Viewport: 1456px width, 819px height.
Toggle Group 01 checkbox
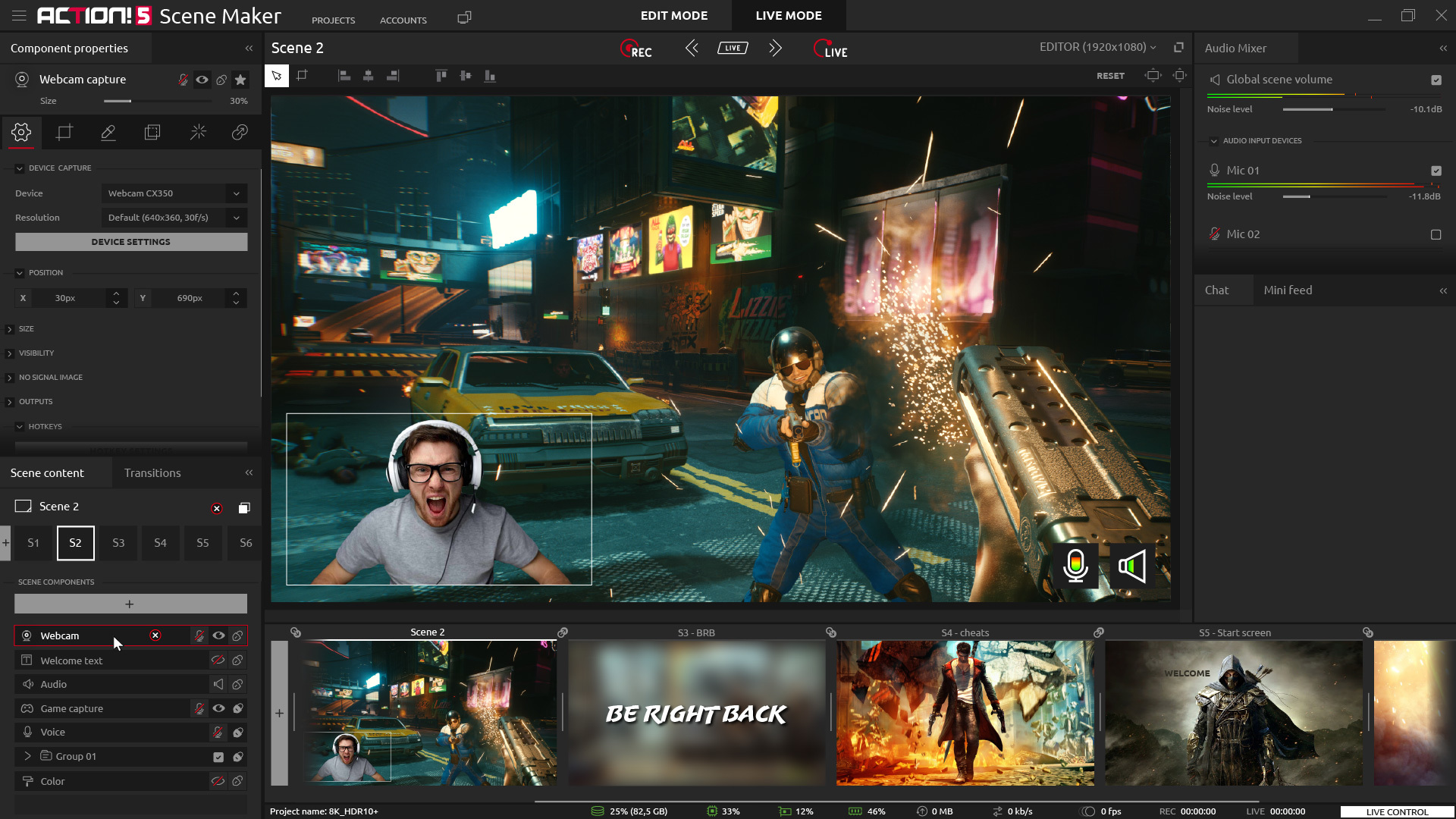(218, 757)
